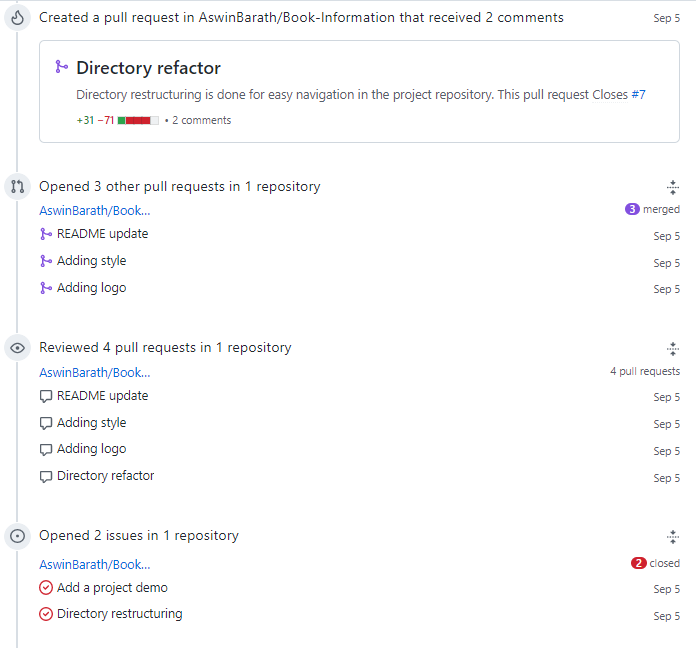Click the pull request icon beside Opened 3 other
Viewport: 696px width, 648px height.
17,186
